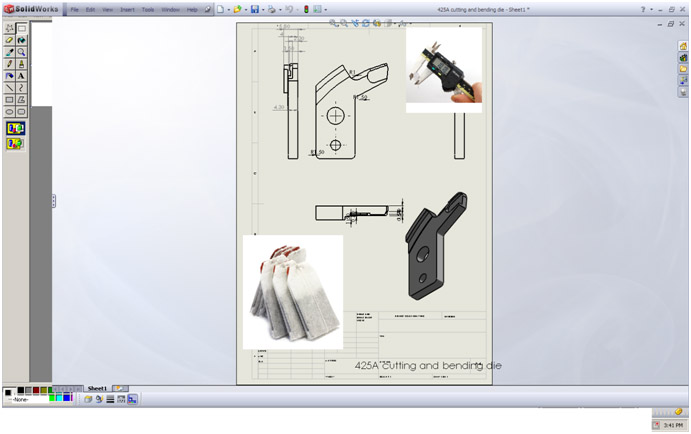691x434 pixels.
Task: Pick the straight Line tool
Action: (9, 88)
